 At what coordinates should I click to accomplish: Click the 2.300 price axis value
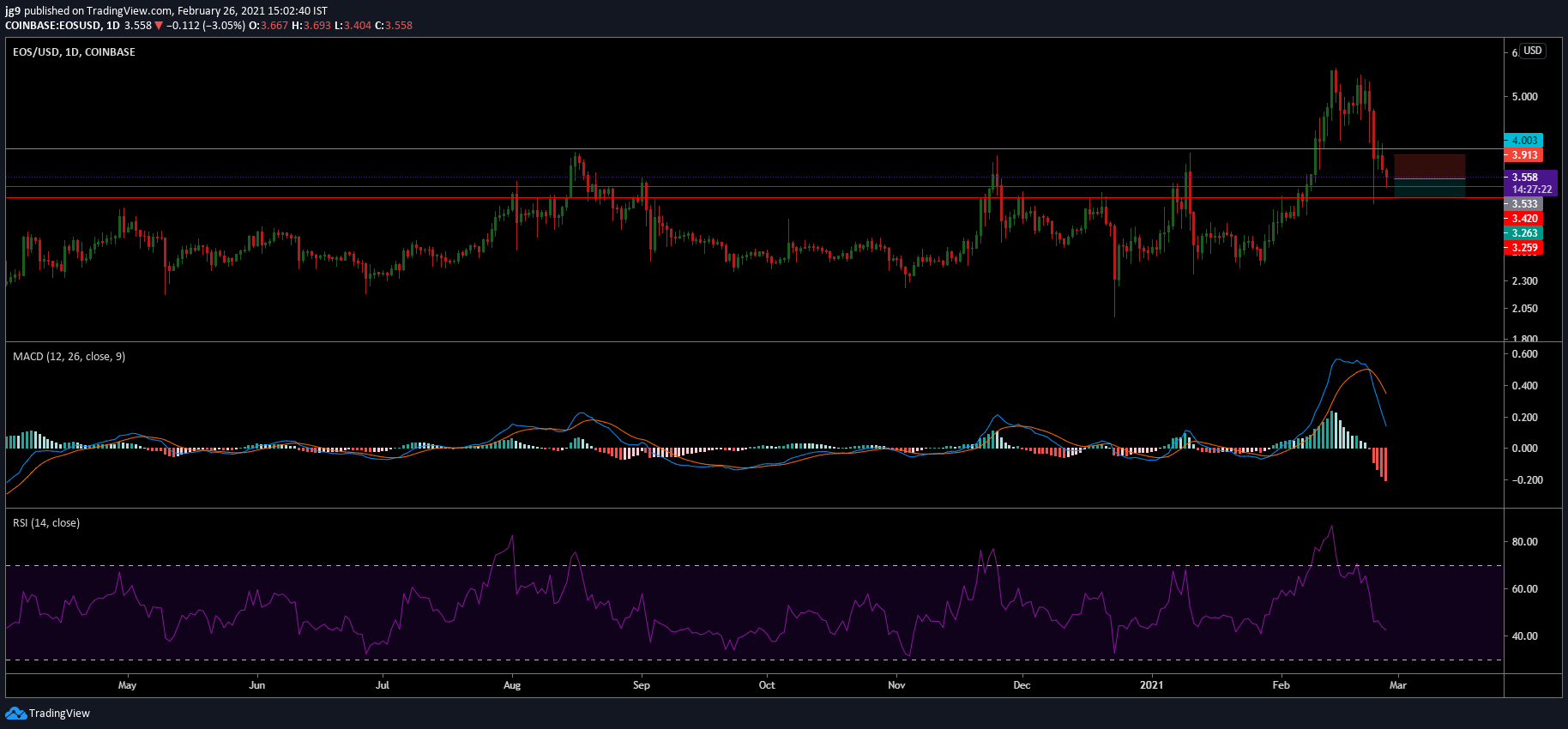click(1524, 280)
